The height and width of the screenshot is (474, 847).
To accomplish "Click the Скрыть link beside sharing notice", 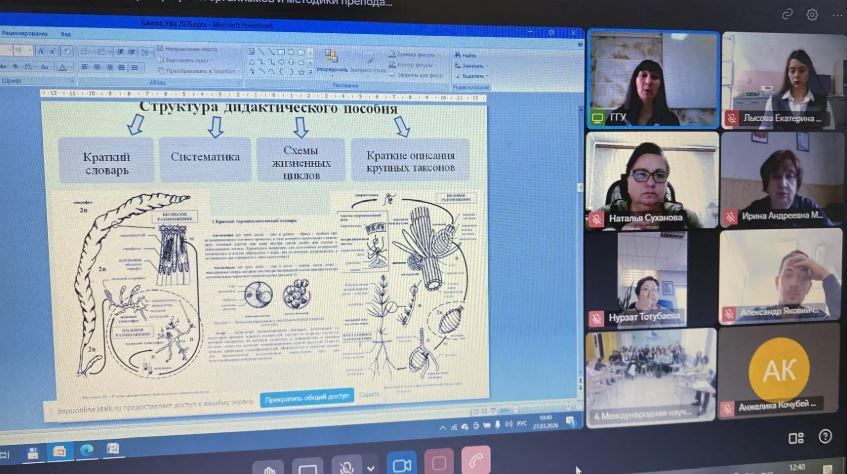I will coord(369,396).
